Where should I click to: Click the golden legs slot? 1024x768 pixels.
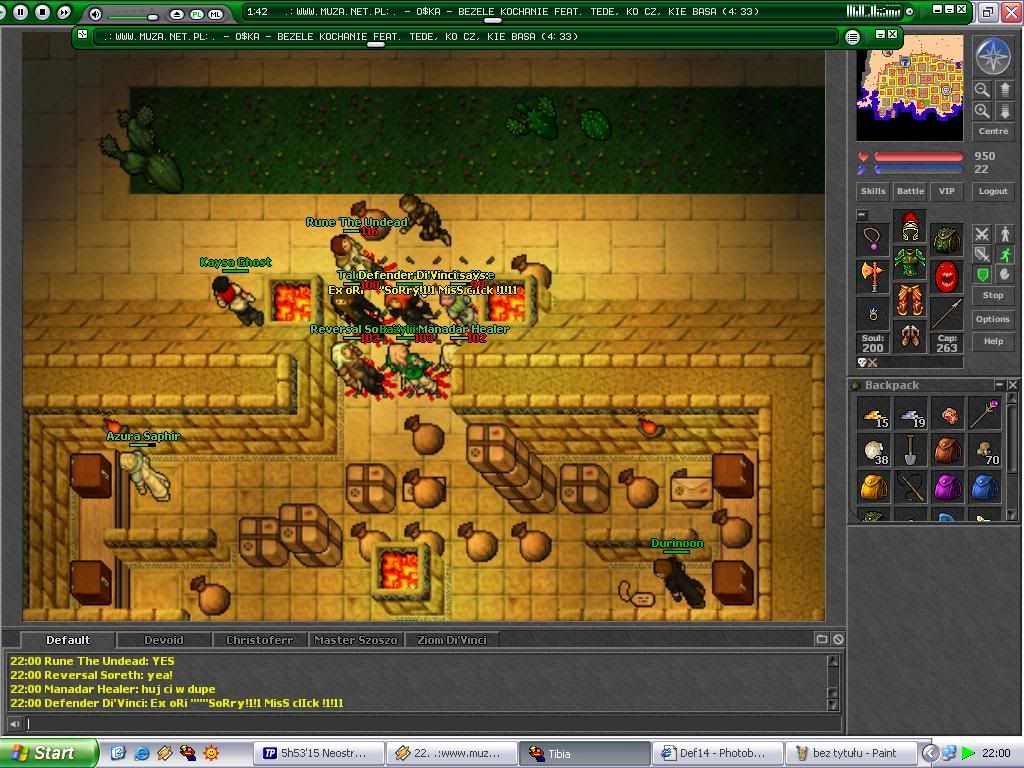pos(910,299)
